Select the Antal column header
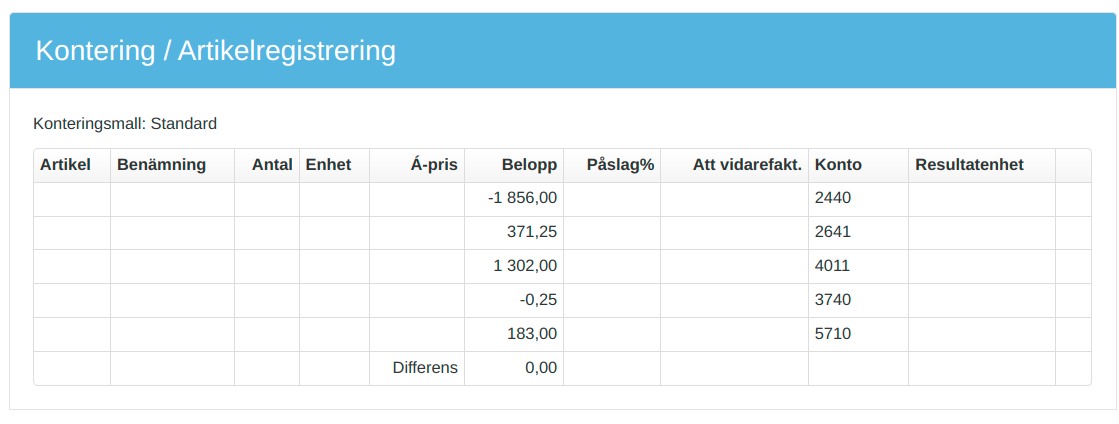The image size is (1119, 424). tap(272, 165)
